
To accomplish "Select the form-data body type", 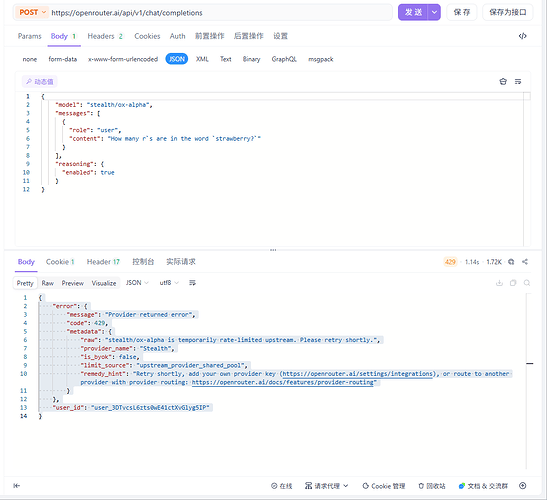I will (x=62, y=59).
